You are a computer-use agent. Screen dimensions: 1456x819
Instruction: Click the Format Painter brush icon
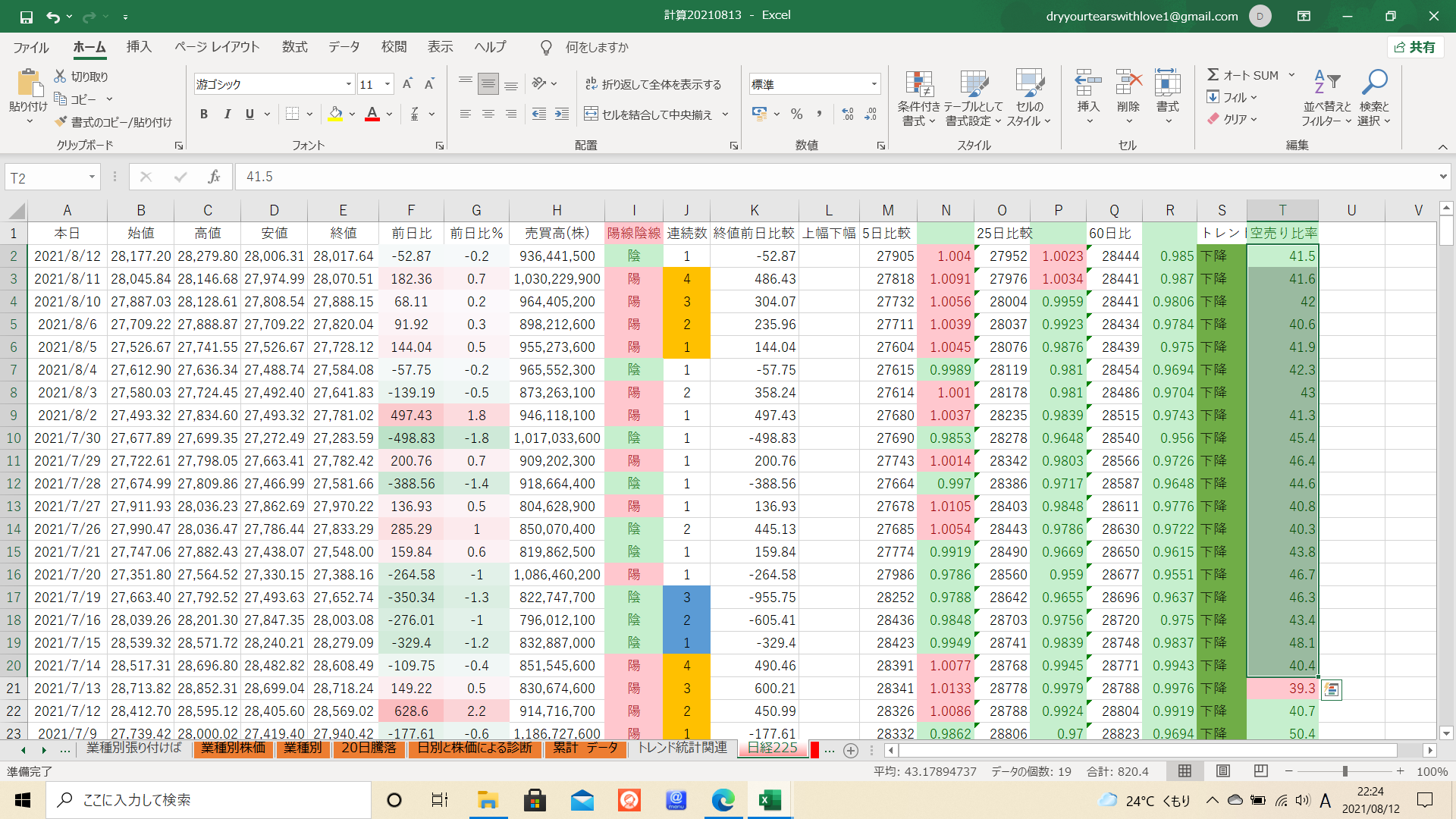[x=61, y=122]
